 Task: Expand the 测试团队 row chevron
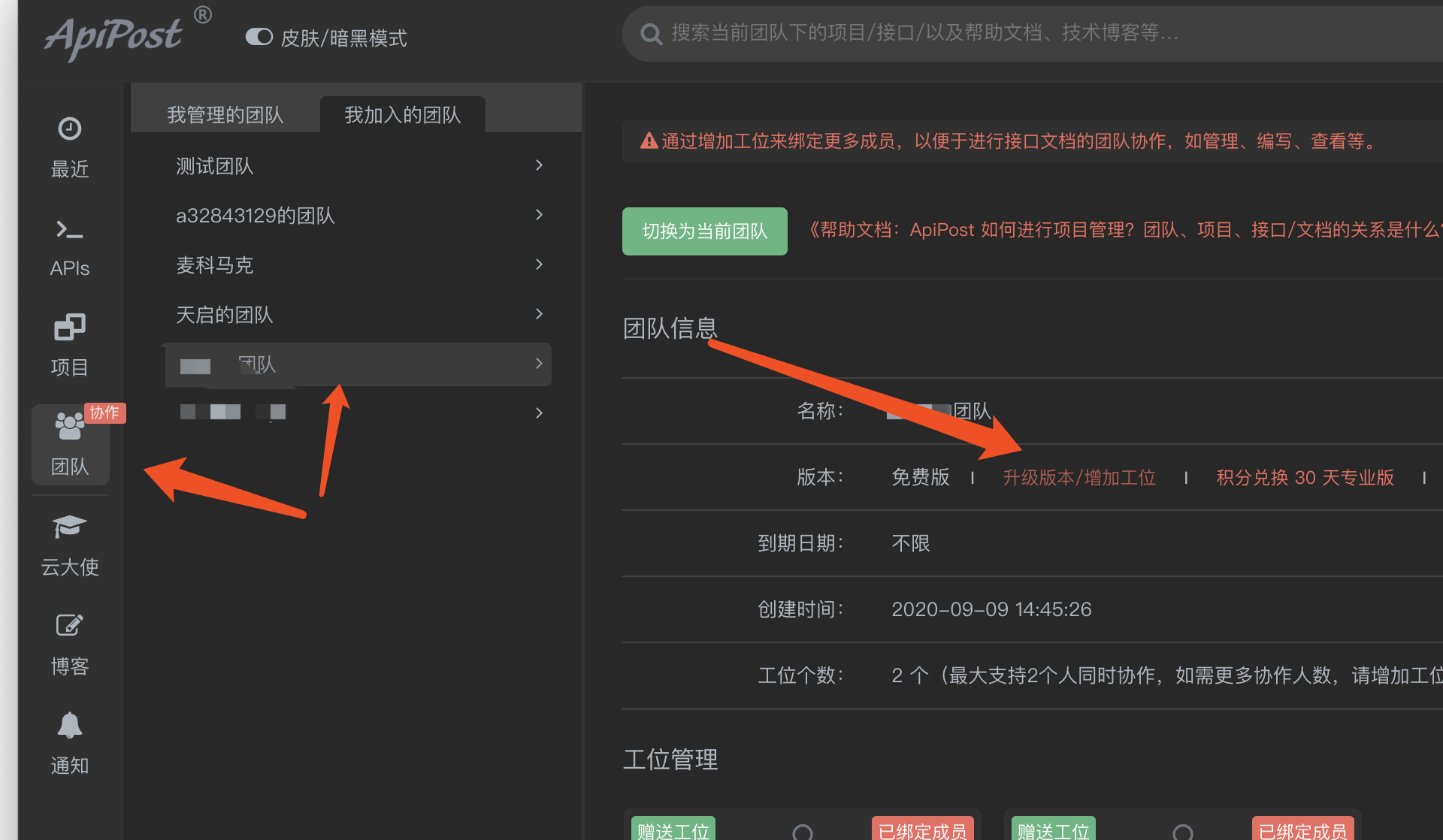click(539, 165)
